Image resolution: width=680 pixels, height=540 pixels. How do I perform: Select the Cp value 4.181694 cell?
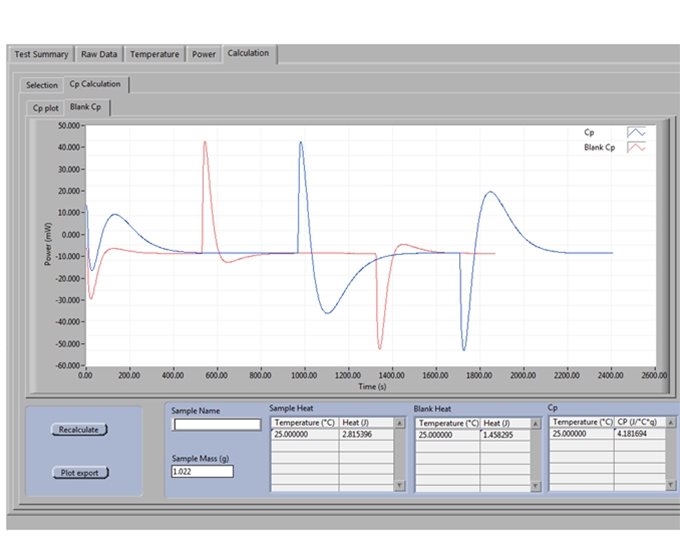(638, 435)
